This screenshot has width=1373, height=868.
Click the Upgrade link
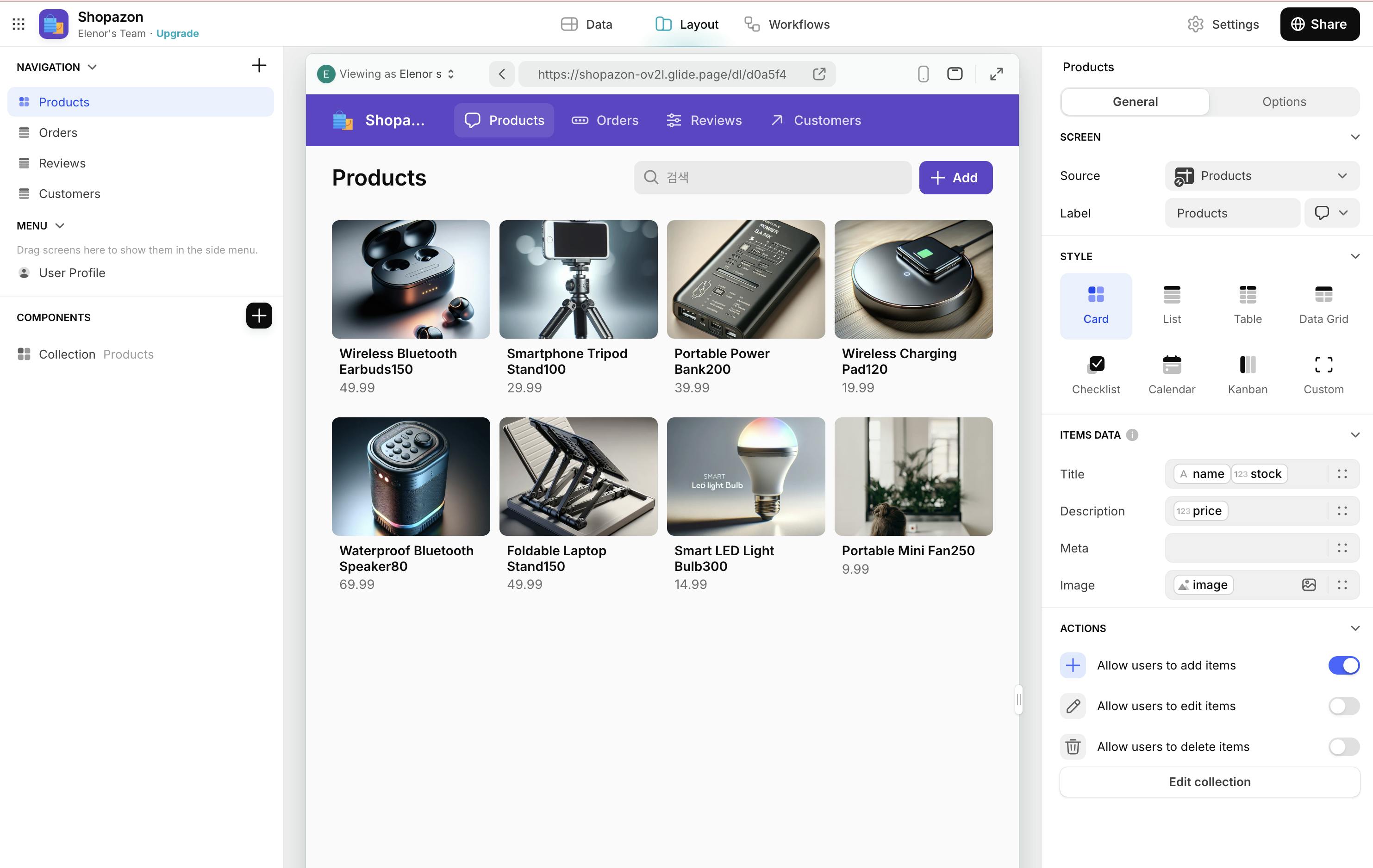177,34
